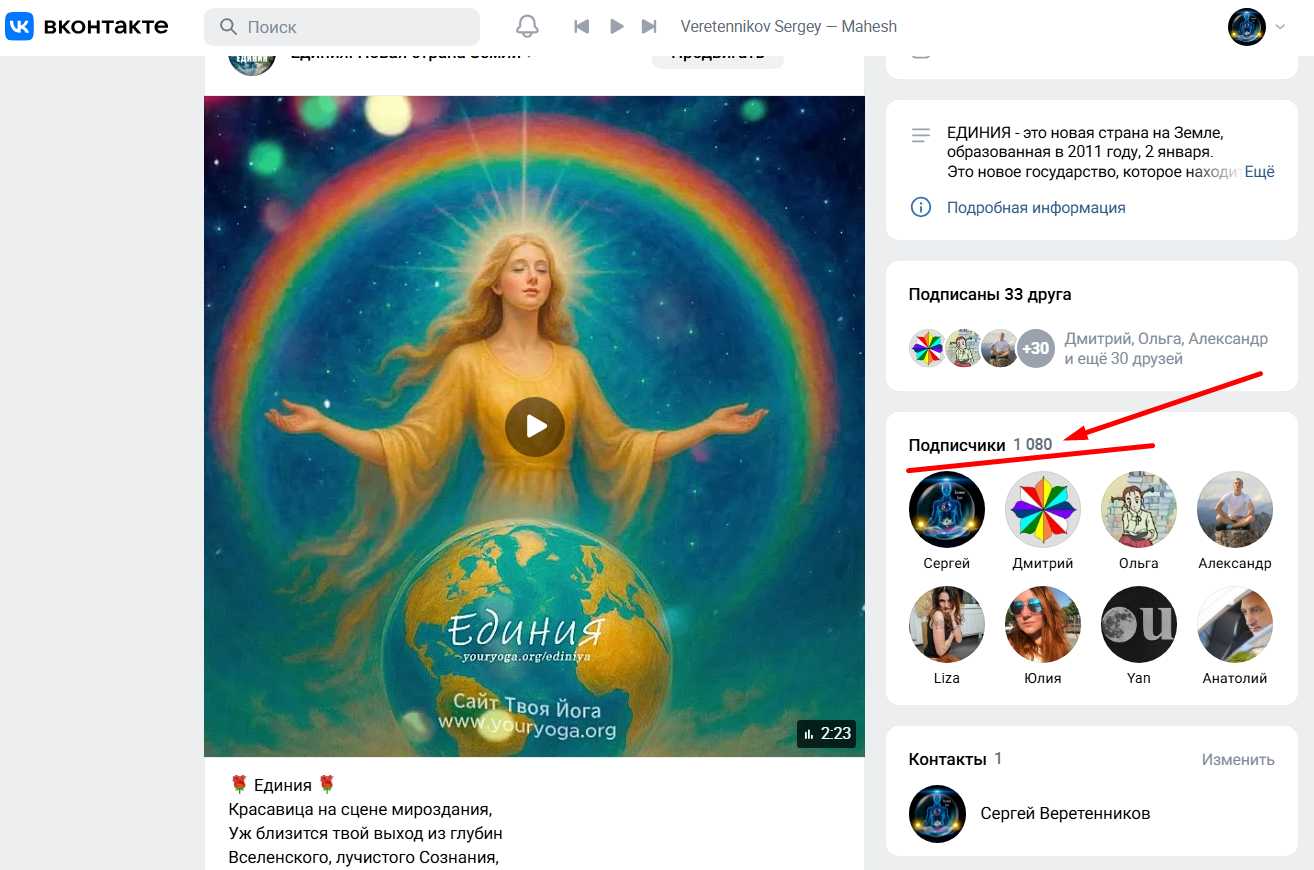The width and height of the screenshot is (1314, 870).
Task: Expand the profile menu chevron
Action: (x=1278, y=27)
